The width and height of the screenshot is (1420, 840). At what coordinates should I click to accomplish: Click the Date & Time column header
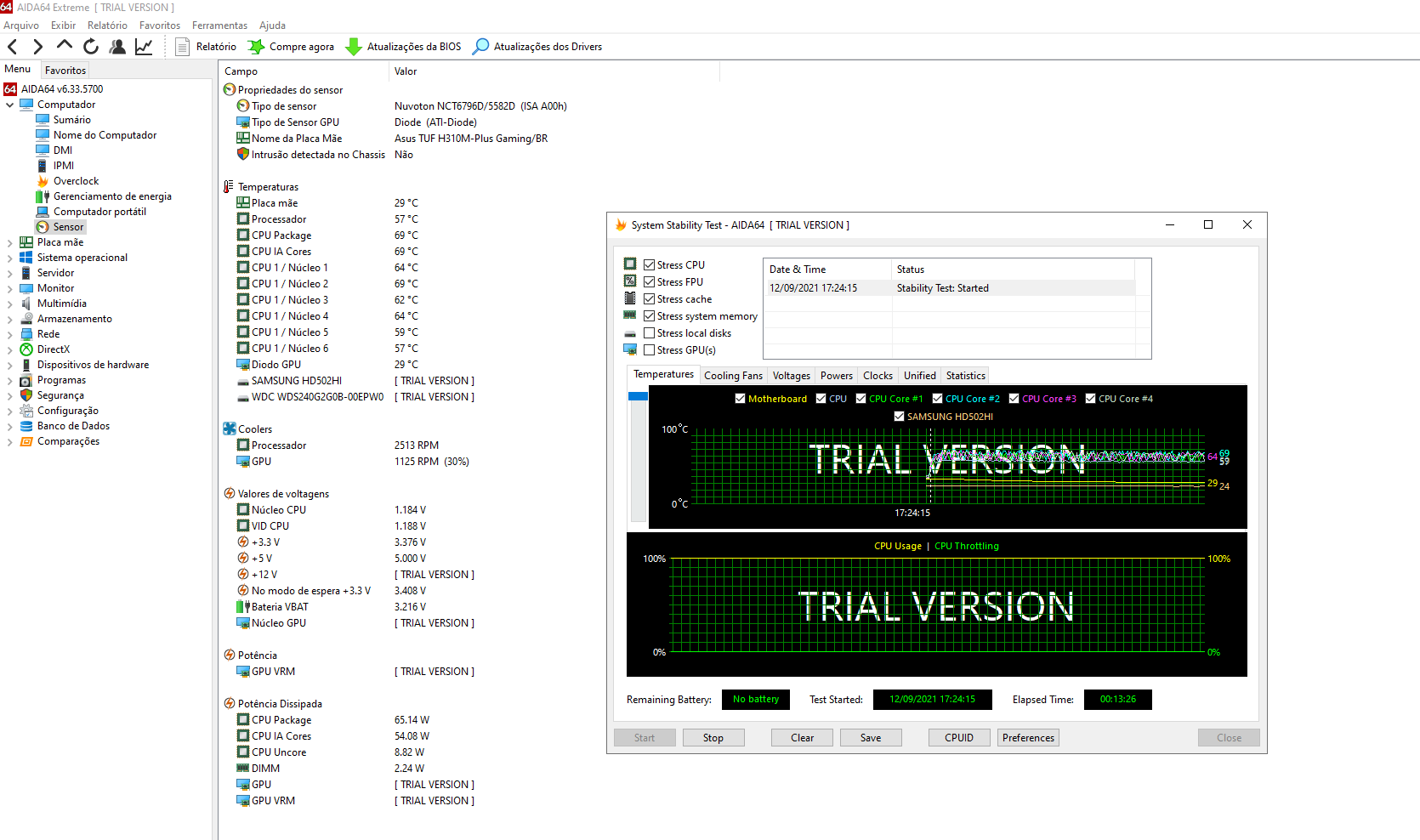coord(827,270)
